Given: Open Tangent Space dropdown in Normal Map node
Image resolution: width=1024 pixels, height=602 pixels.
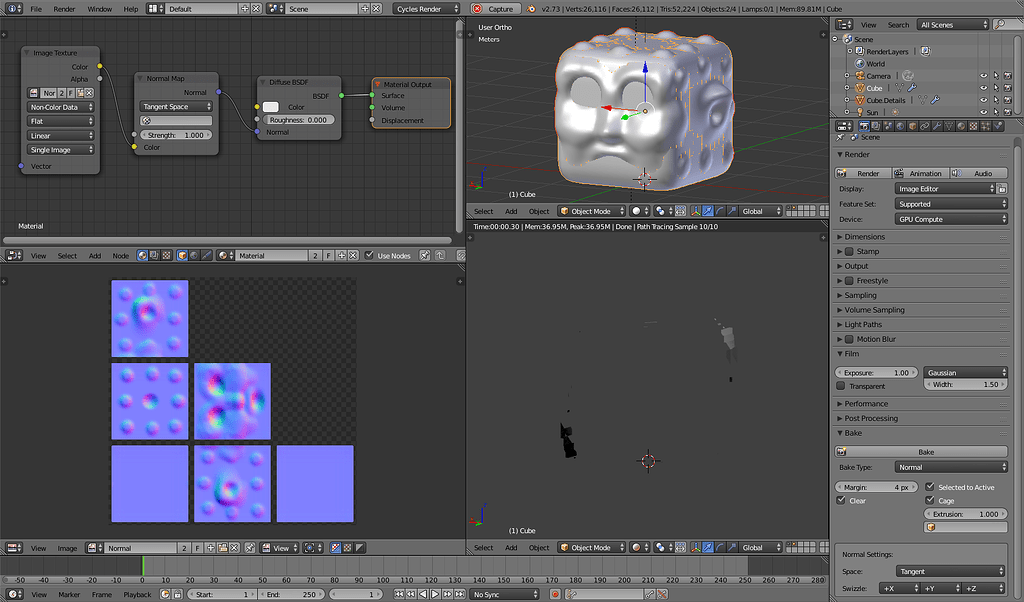Looking at the screenshot, I should coord(176,106).
